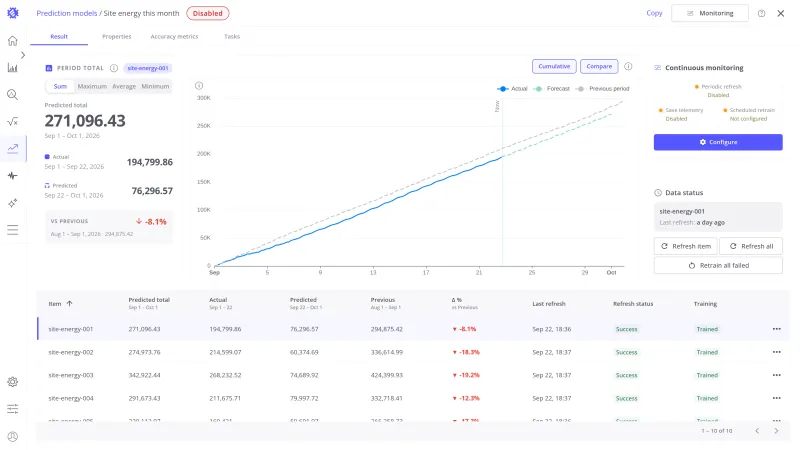Click the chart info icon near y-axis
This screenshot has width=800, height=450.
click(x=199, y=86)
